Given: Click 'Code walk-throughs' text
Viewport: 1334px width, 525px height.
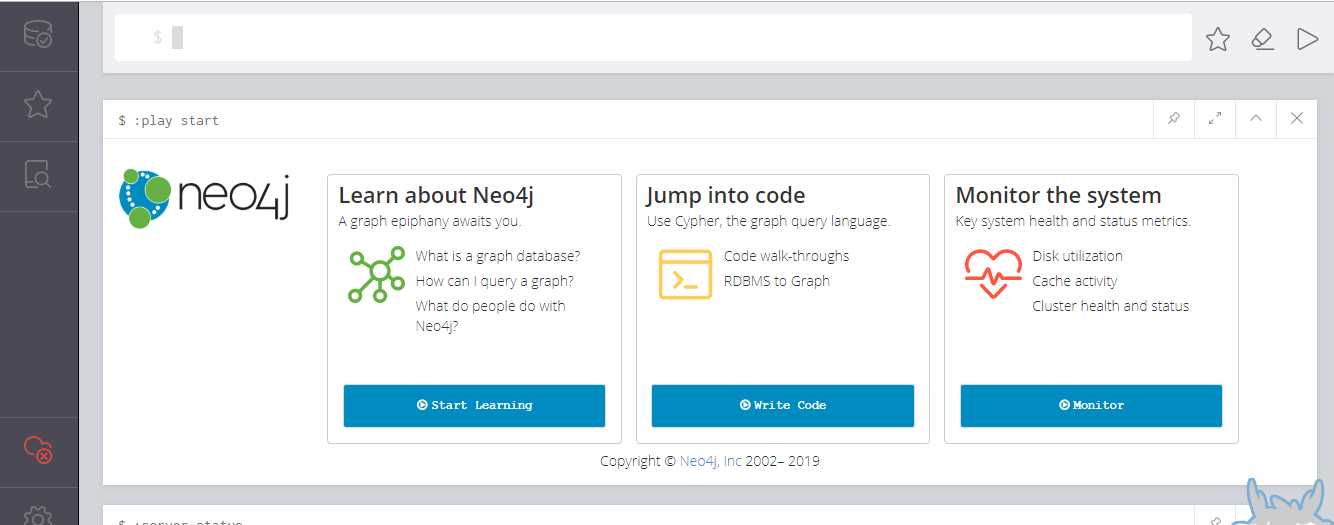Looking at the screenshot, I should click(x=786, y=256).
